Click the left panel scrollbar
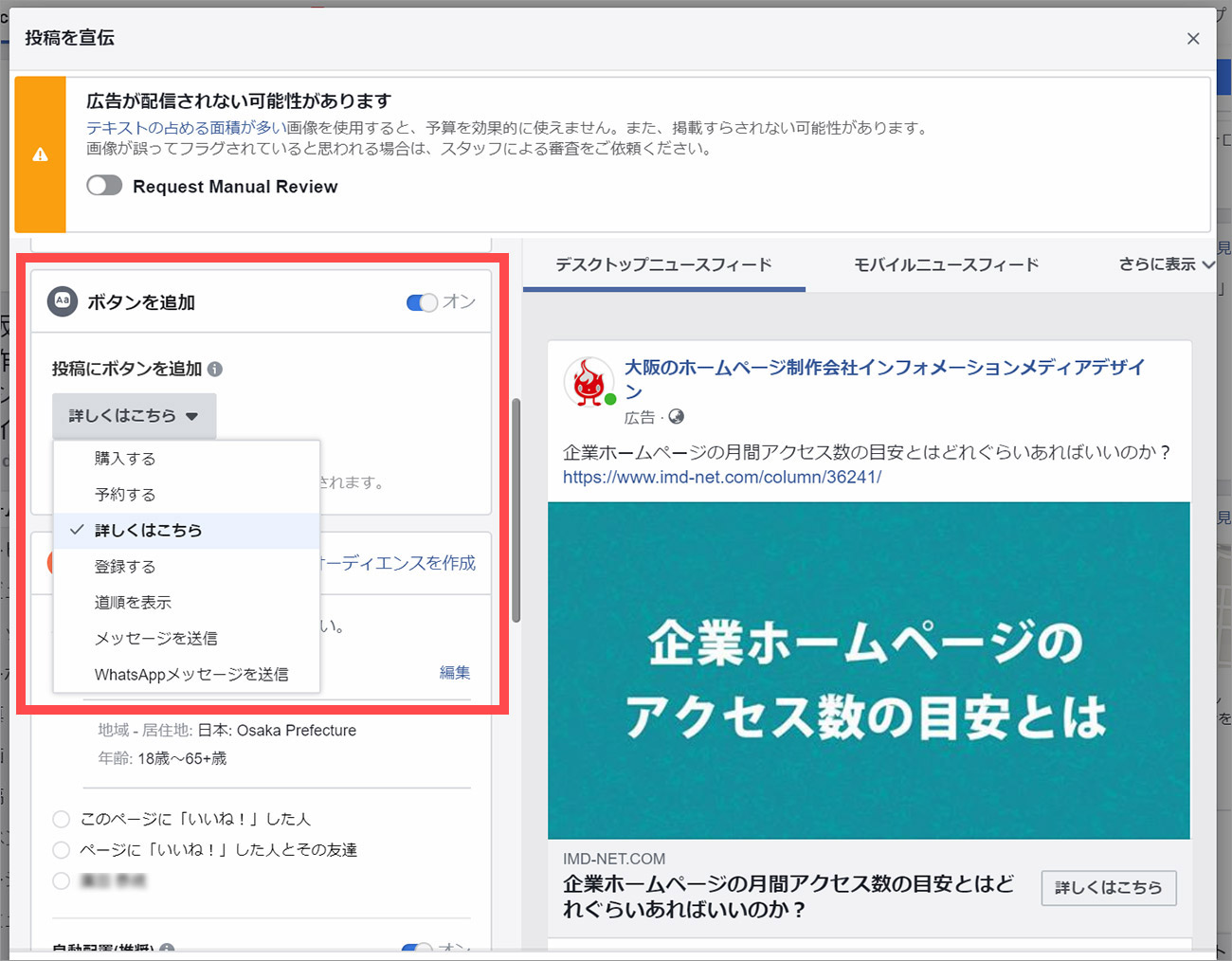The height and width of the screenshot is (961, 1232). click(516, 510)
